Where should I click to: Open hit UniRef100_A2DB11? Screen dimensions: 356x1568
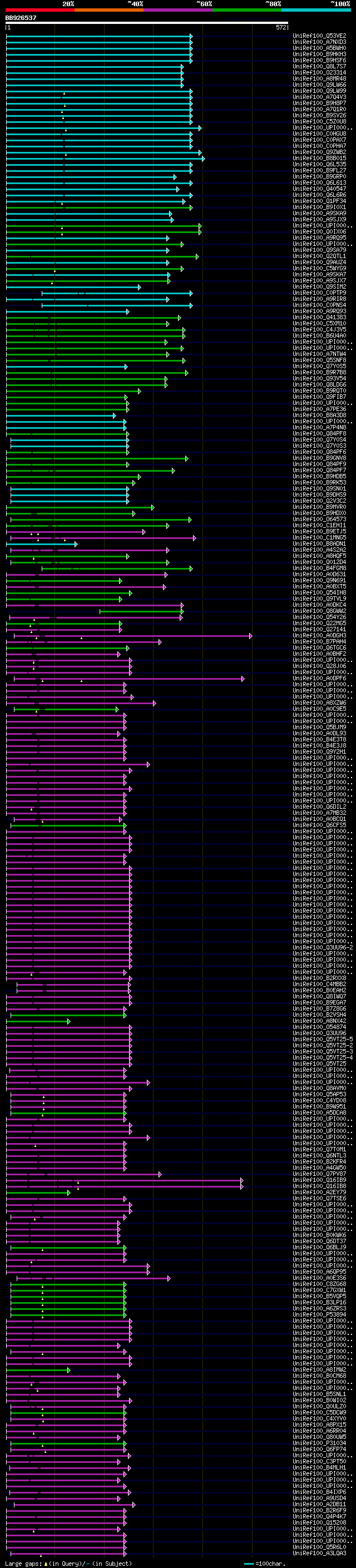click(319, 1505)
